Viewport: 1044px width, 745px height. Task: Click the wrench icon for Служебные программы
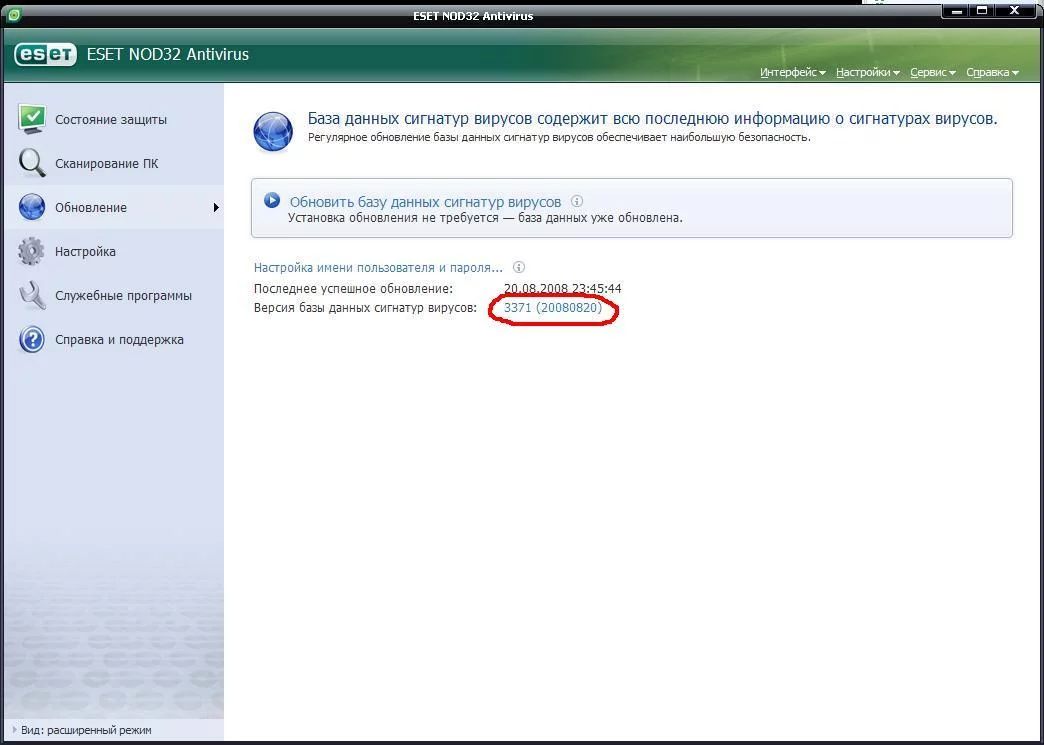pos(31,296)
